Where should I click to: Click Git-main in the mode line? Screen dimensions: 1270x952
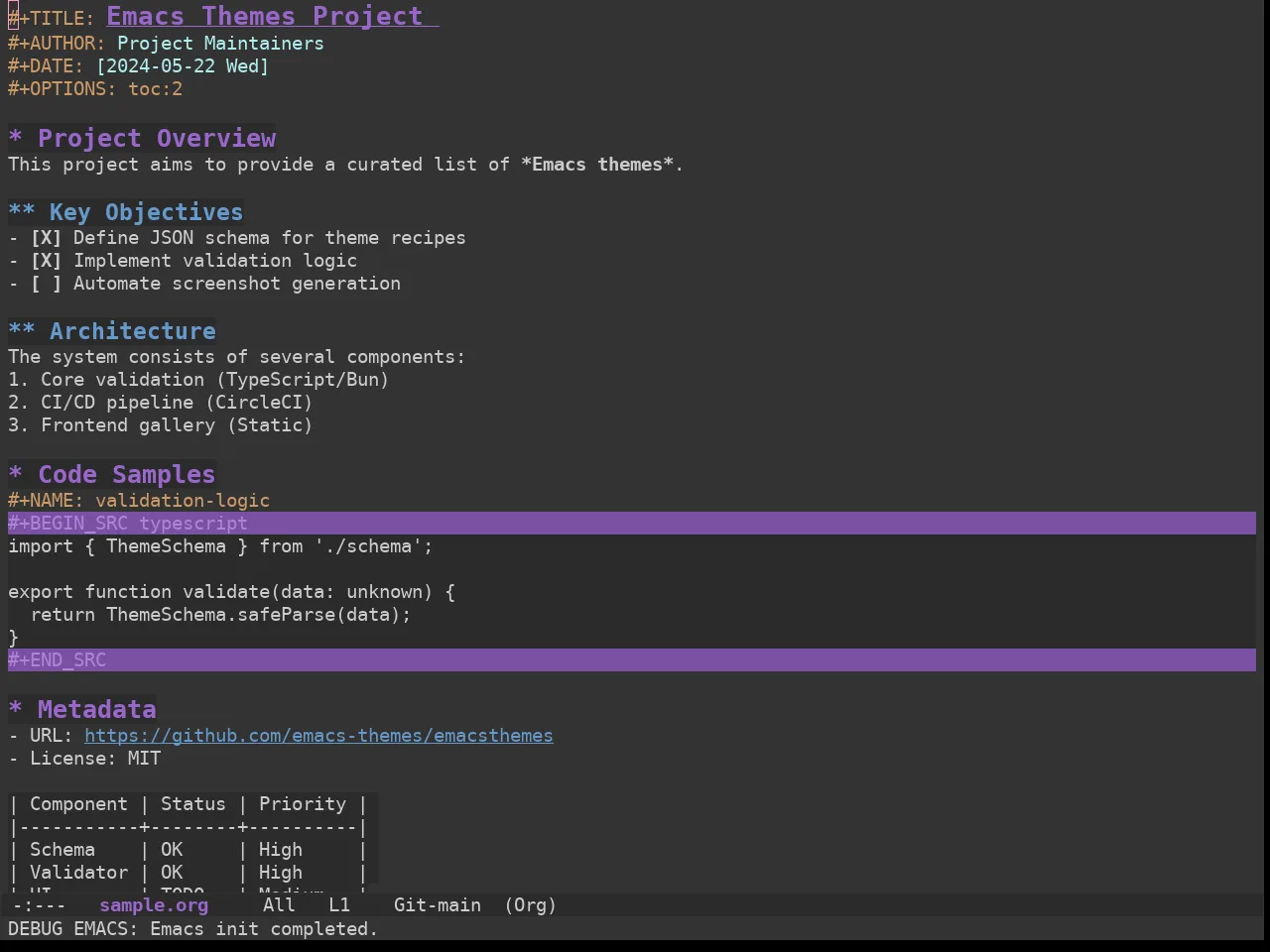tap(438, 905)
